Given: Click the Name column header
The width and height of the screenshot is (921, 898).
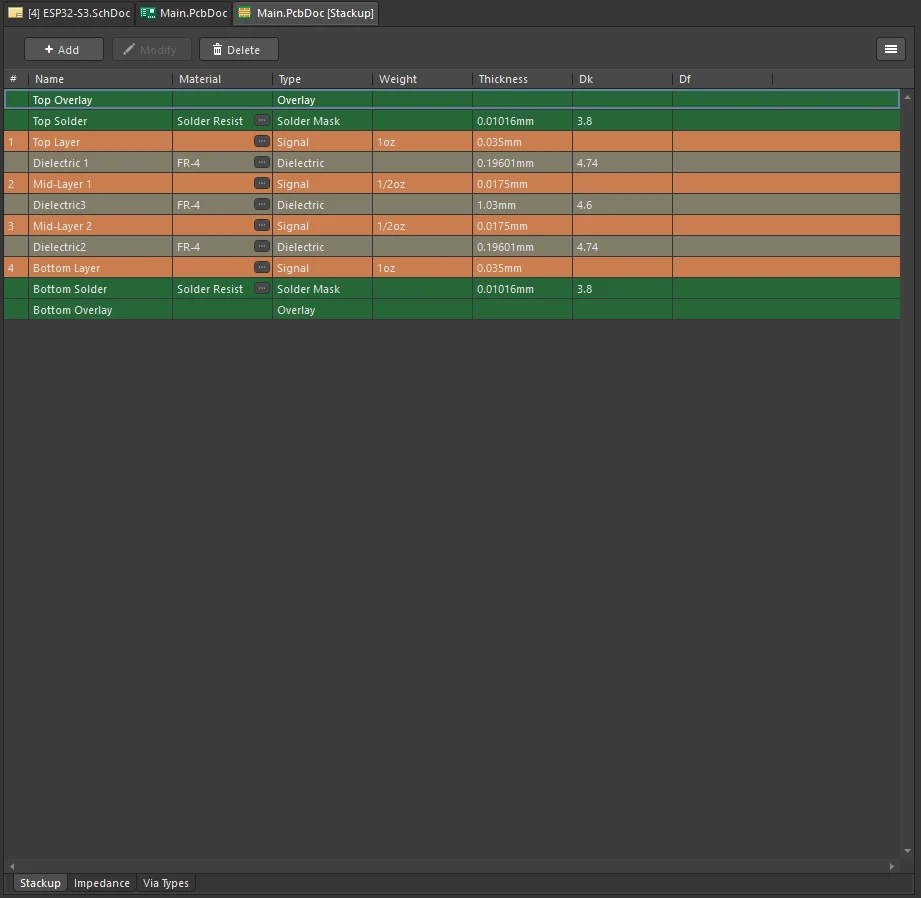Looking at the screenshot, I should [x=100, y=79].
